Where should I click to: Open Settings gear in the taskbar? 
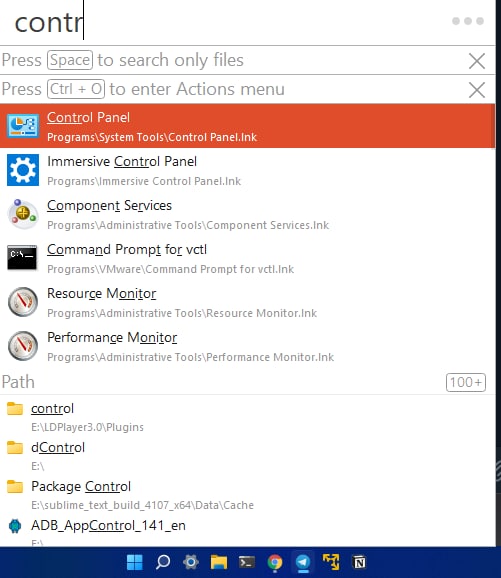[x=191, y=563]
